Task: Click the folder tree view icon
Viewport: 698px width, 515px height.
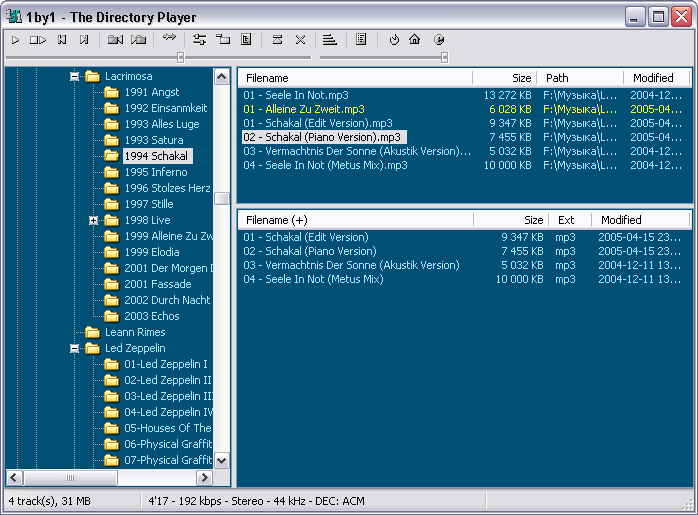Action: (x=223, y=40)
